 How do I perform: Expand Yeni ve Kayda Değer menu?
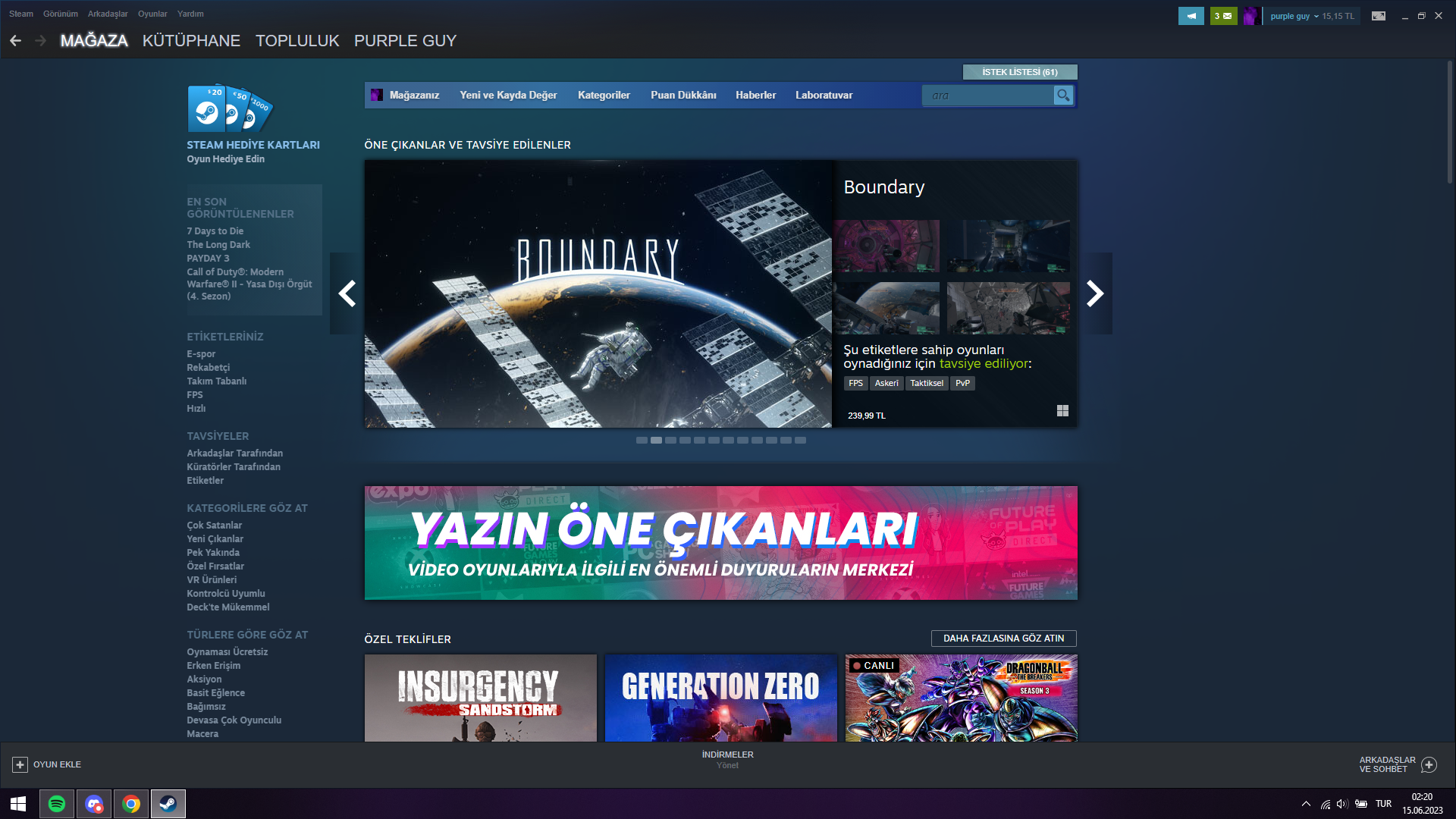[508, 96]
